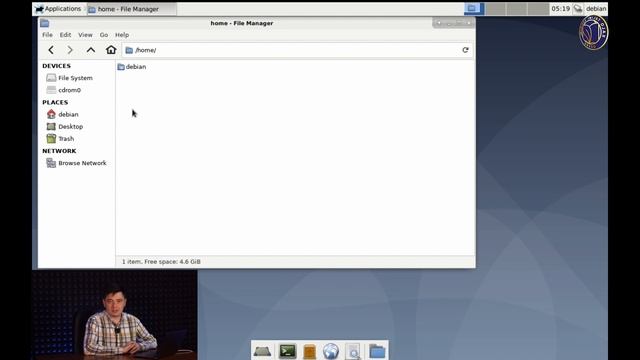Open Desktop in the Places sidebar
The height and width of the screenshot is (360, 640).
[65, 127]
